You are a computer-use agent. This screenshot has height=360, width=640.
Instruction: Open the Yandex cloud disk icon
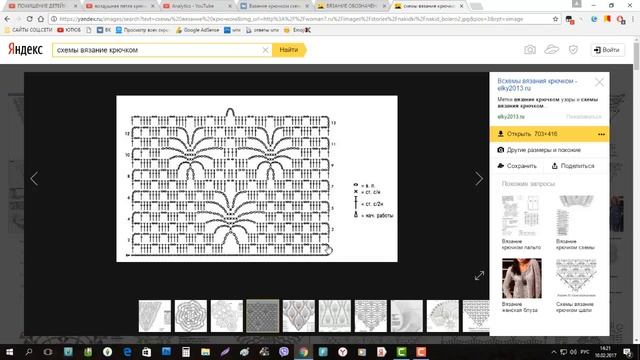click(551, 50)
